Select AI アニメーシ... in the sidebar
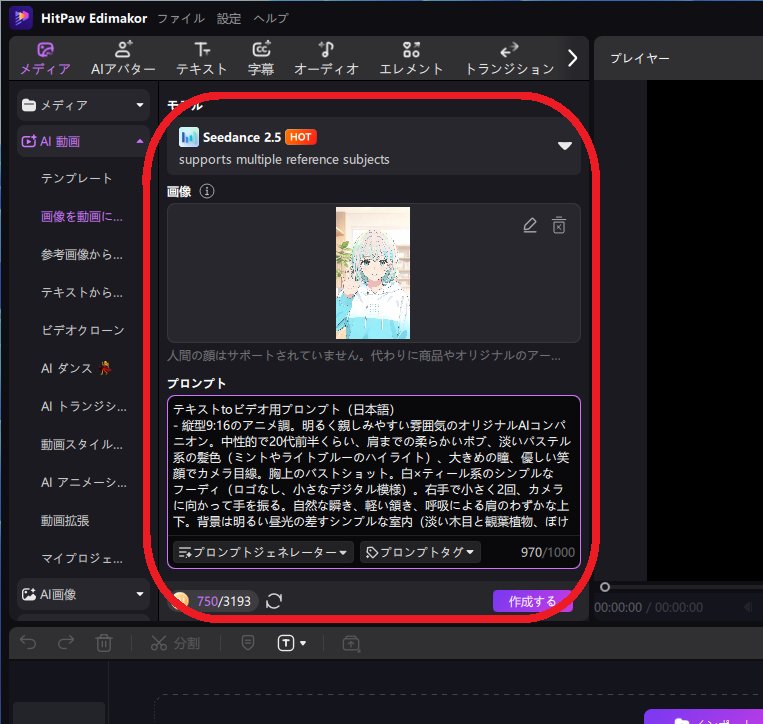 (x=84, y=482)
